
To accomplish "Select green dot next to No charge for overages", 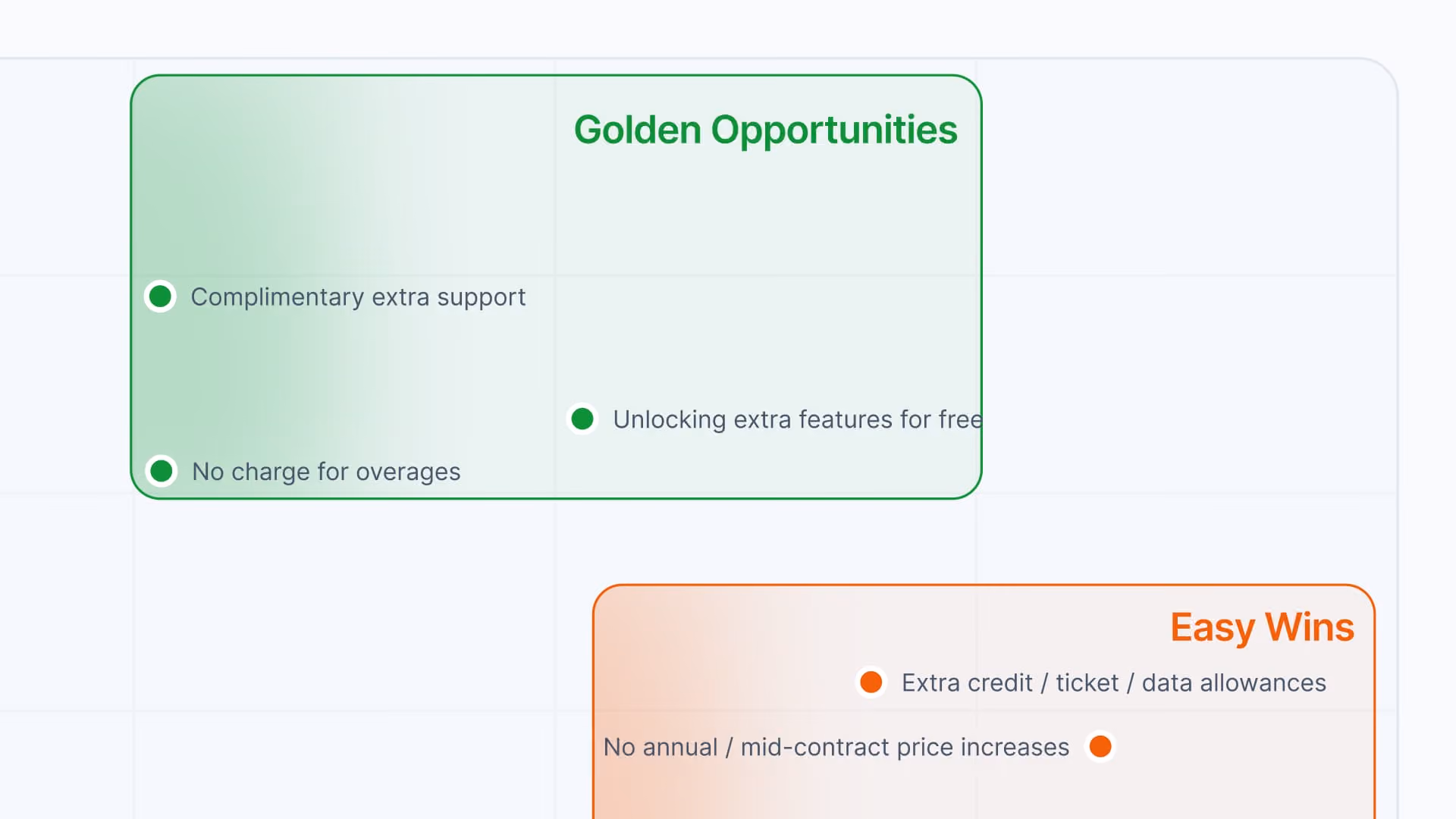I will [161, 471].
